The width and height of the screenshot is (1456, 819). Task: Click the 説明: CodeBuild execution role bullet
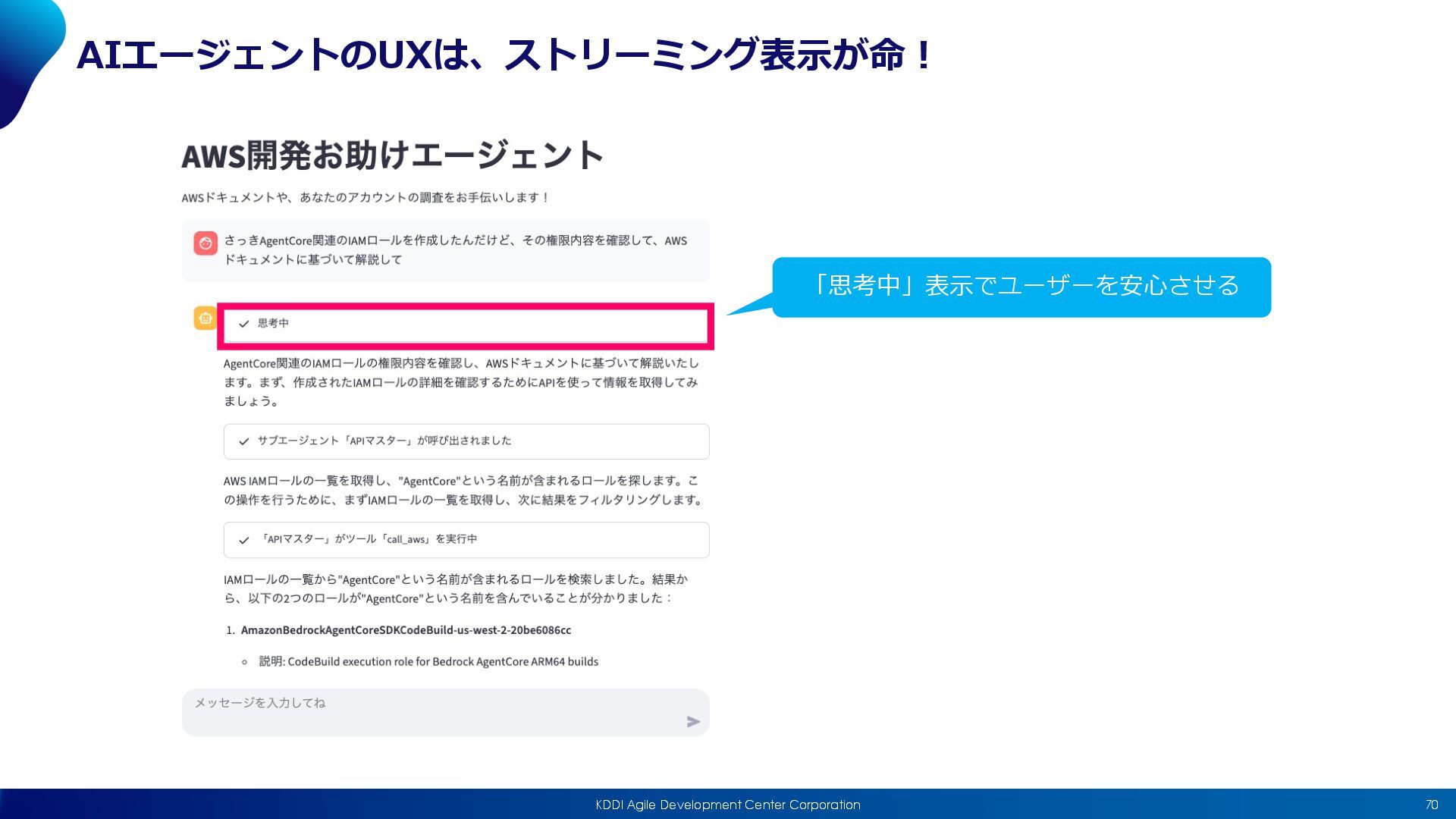coord(428,662)
